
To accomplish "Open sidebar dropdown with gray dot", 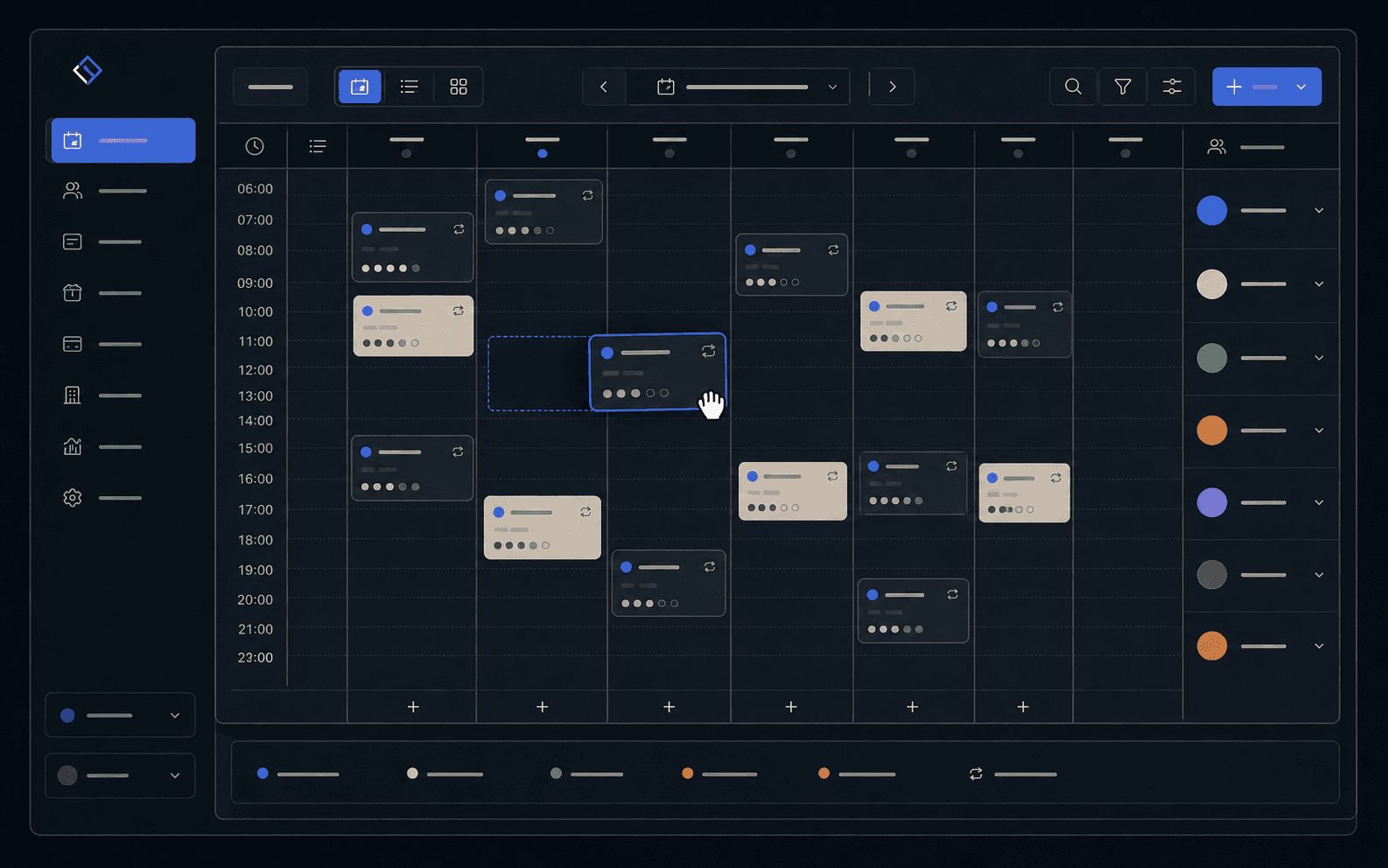I will pyautogui.click(x=120, y=775).
